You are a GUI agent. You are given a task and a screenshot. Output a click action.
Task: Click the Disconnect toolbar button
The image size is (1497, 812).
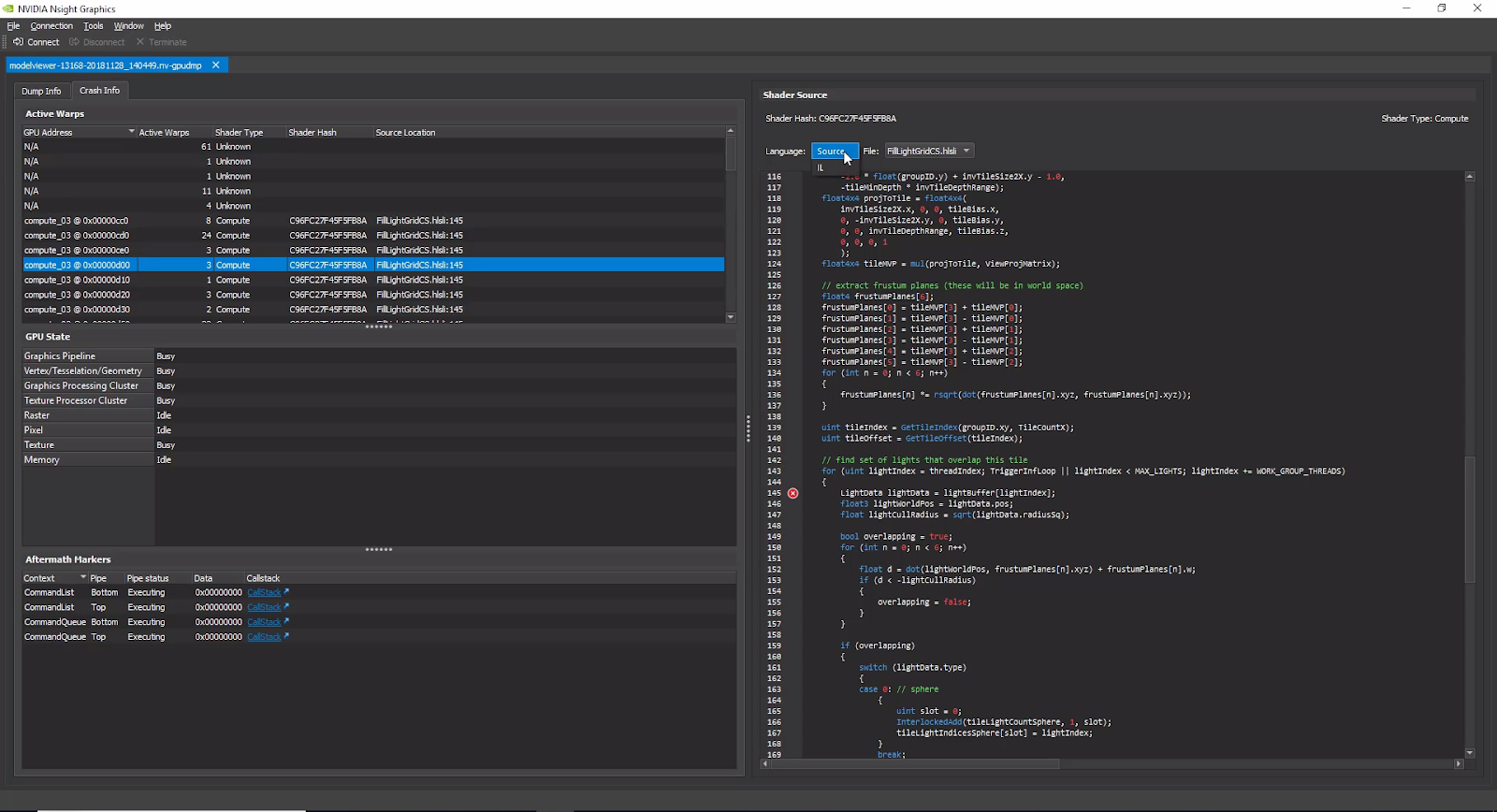tap(96, 42)
